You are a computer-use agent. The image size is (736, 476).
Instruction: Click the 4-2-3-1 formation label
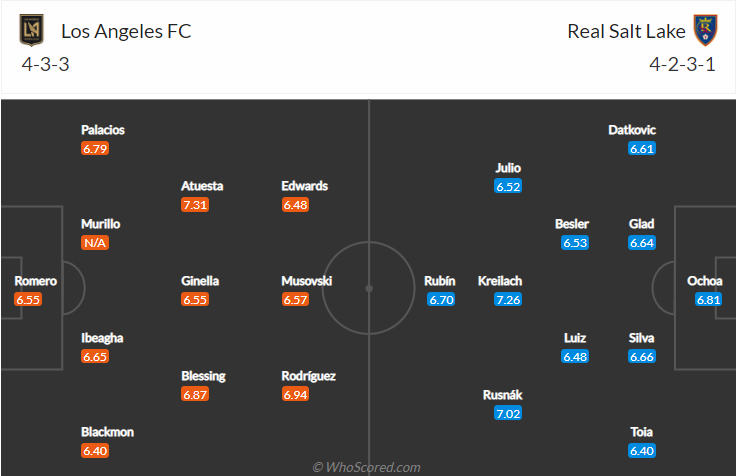coord(682,64)
